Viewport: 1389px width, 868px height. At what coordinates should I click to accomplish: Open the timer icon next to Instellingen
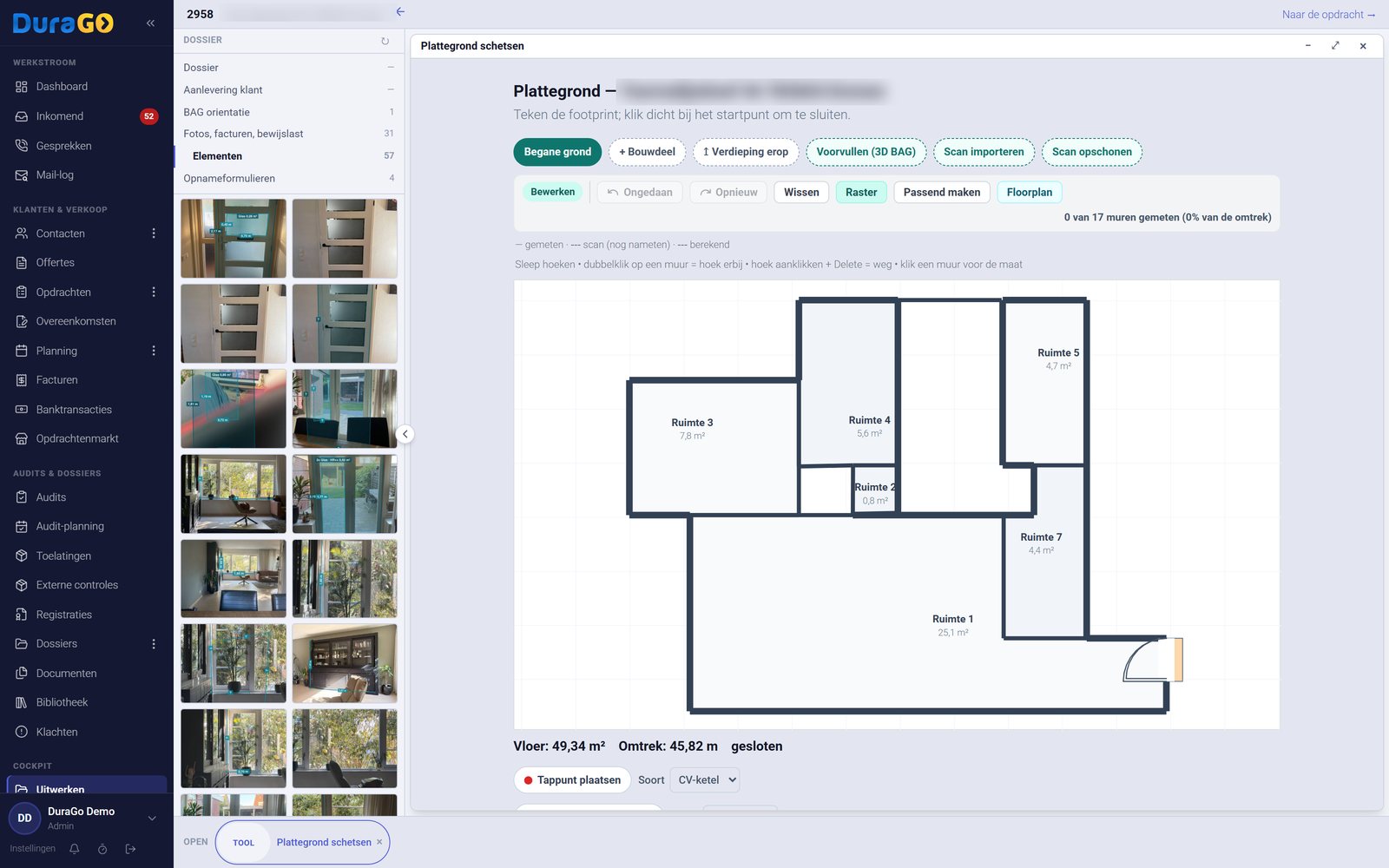point(102,849)
